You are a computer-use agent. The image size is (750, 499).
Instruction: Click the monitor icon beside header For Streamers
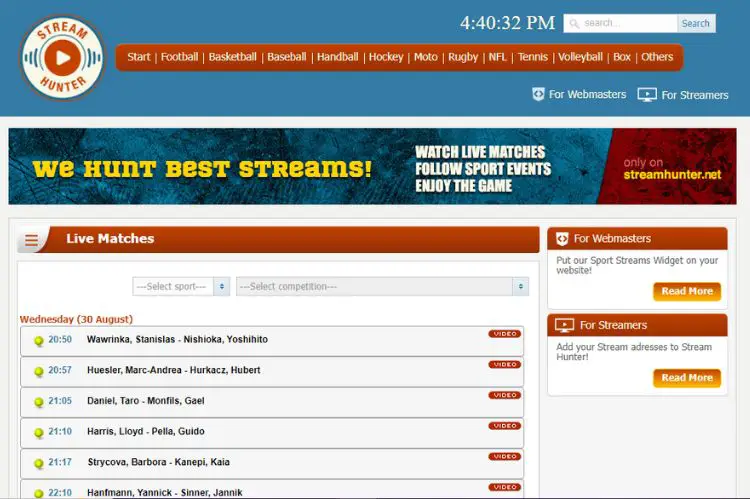pyautogui.click(x=647, y=95)
